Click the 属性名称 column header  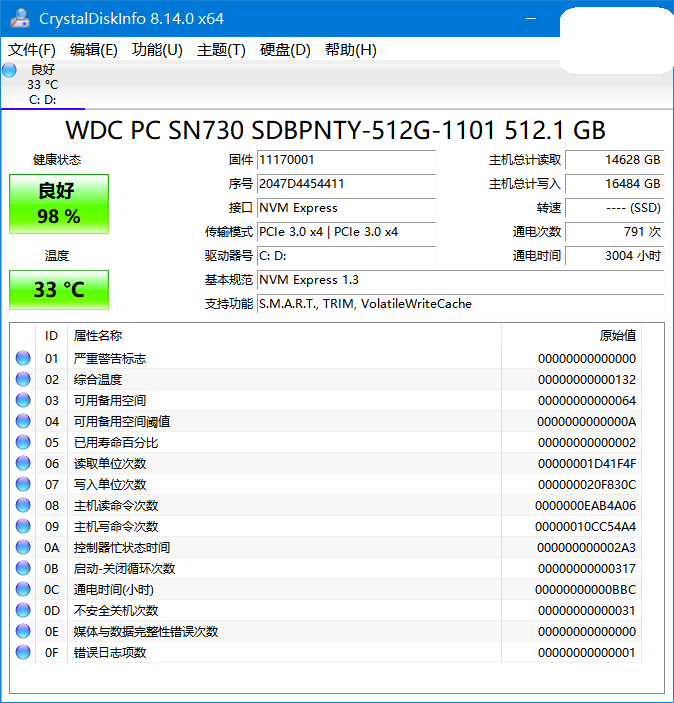pyautogui.click(x=284, y=335)
